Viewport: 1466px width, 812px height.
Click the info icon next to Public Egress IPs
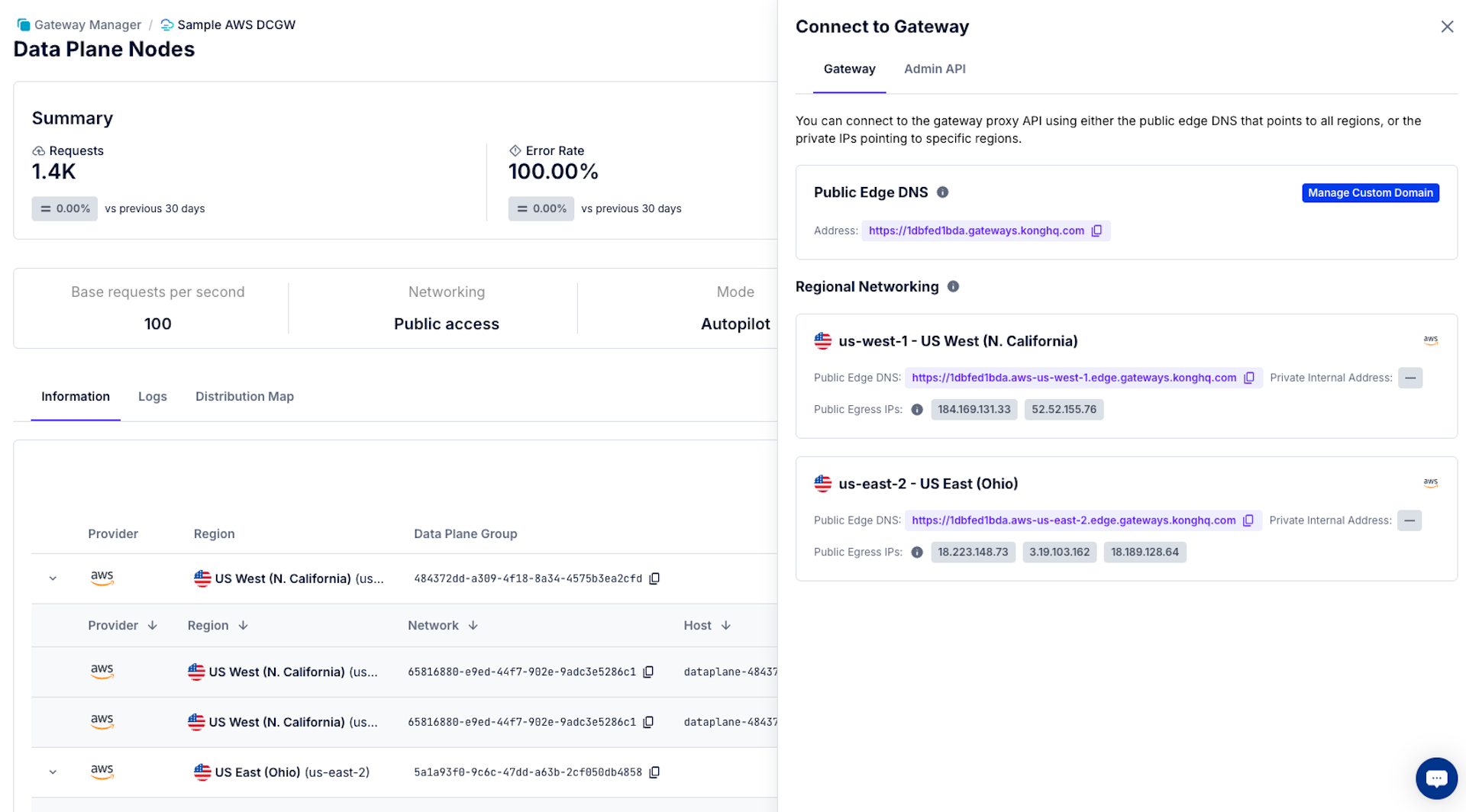click(x=917, y=409)
